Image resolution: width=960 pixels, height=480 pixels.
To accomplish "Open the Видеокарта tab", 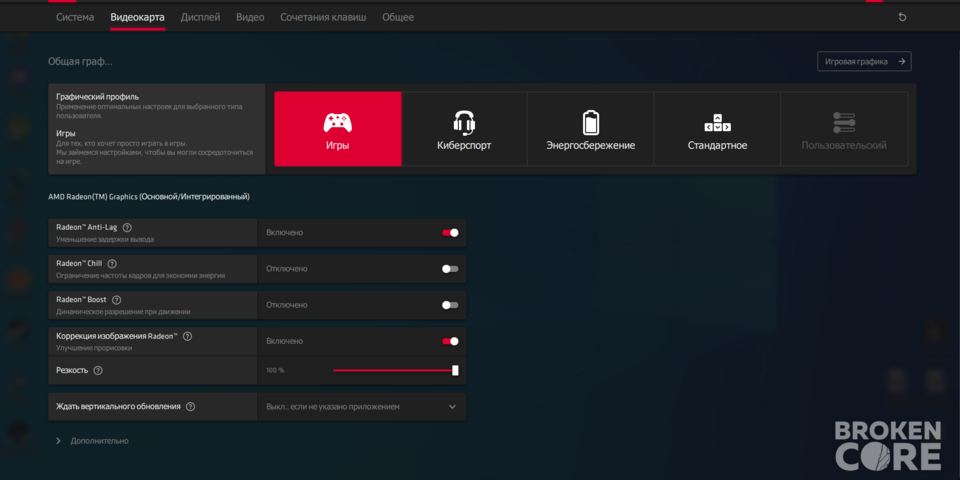I will 137,17.
